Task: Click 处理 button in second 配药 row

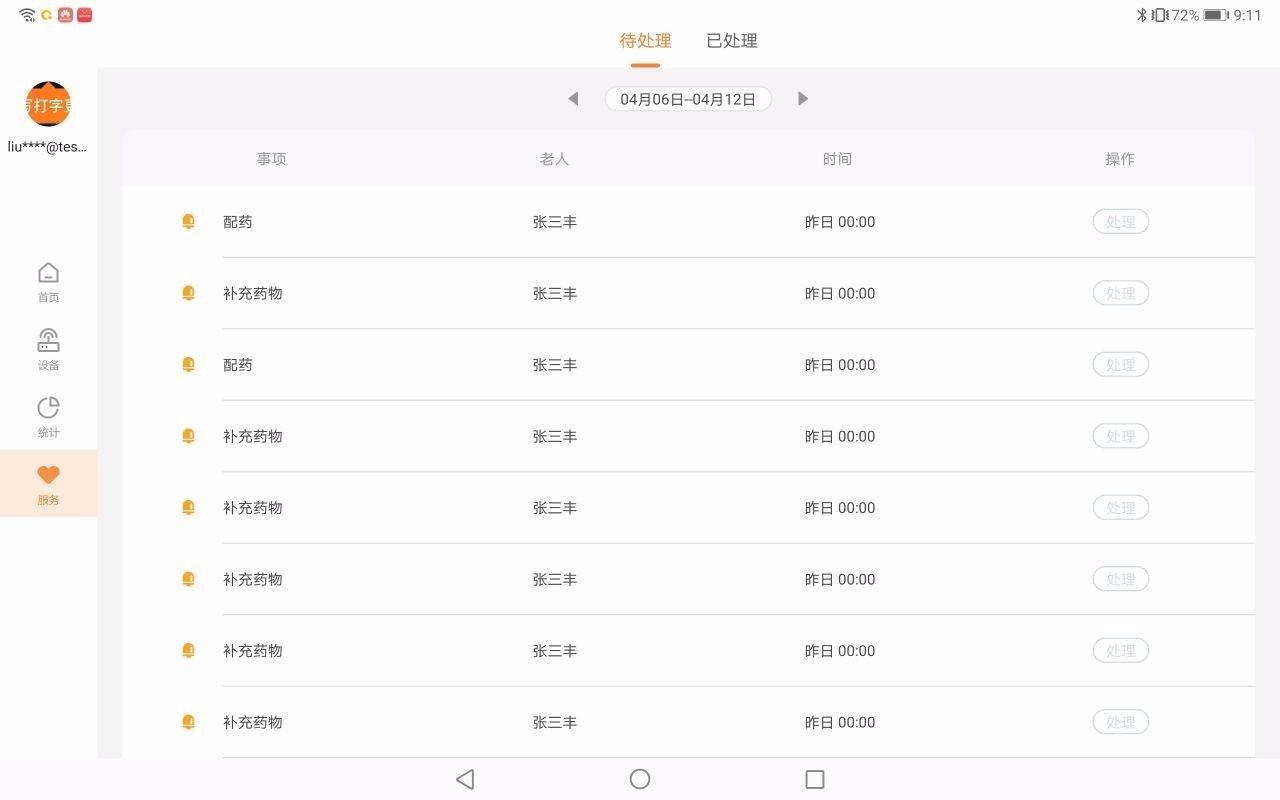Action: pyautogui.click(x=1120, y=365)
